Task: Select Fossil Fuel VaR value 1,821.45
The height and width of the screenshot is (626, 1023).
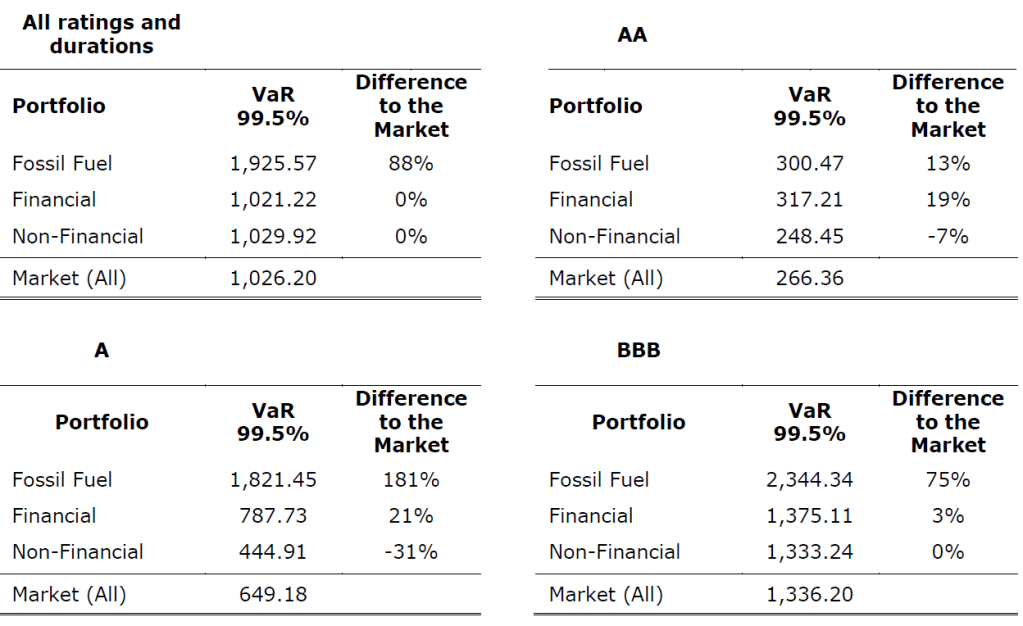Action: coord(273,480)
